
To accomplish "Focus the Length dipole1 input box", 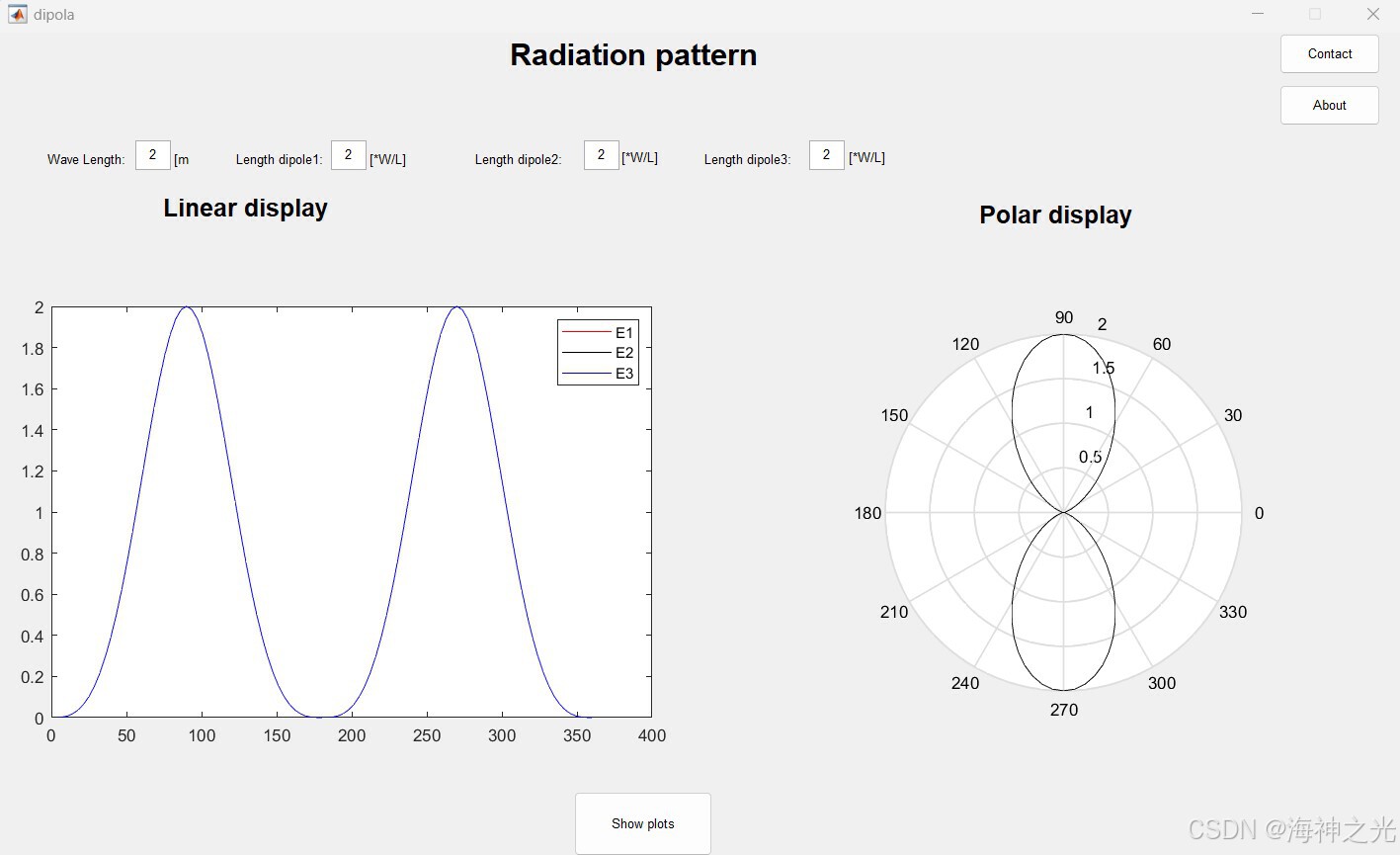I will click(x=348, y=155).
